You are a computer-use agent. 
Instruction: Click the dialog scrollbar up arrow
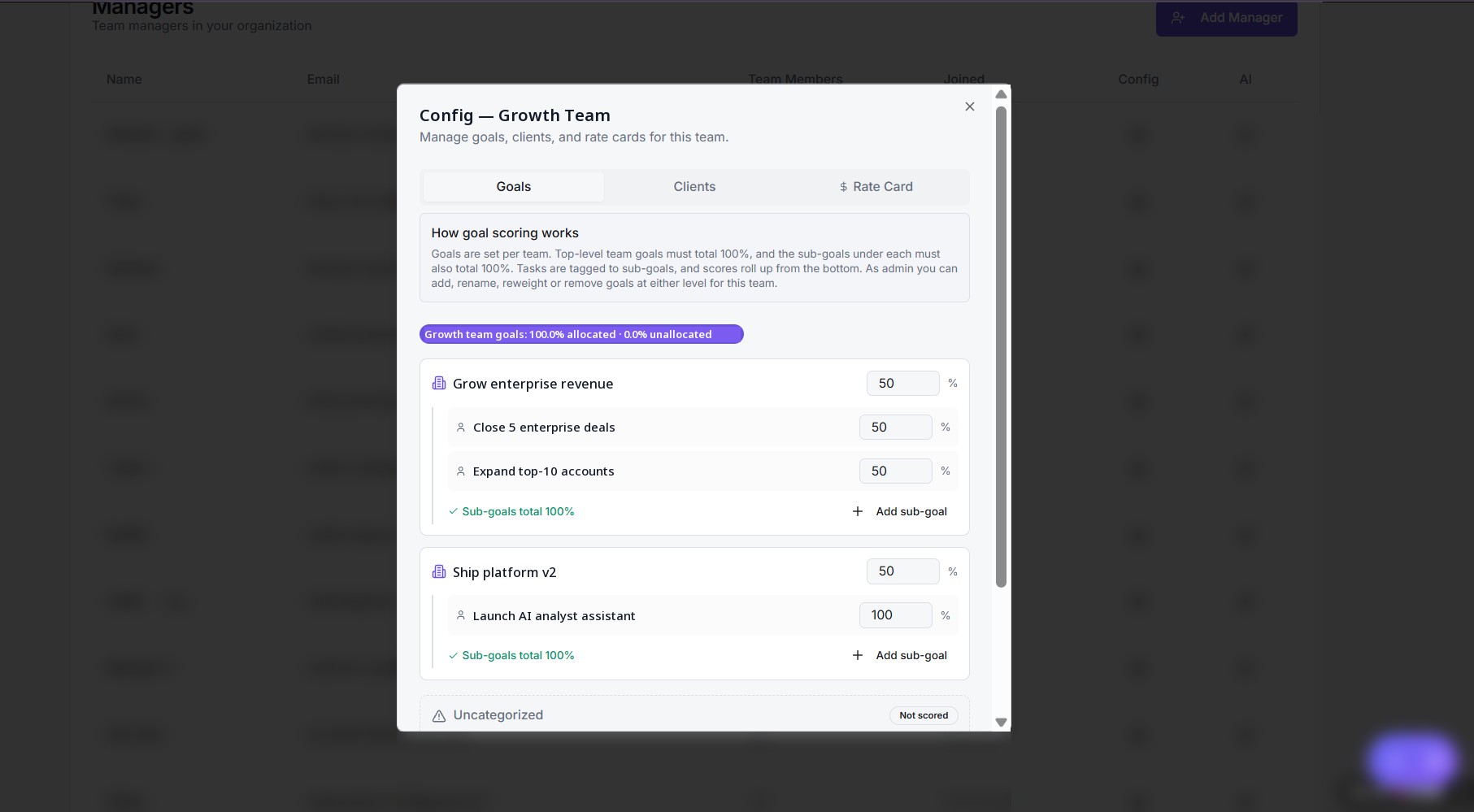point(1002,94)
